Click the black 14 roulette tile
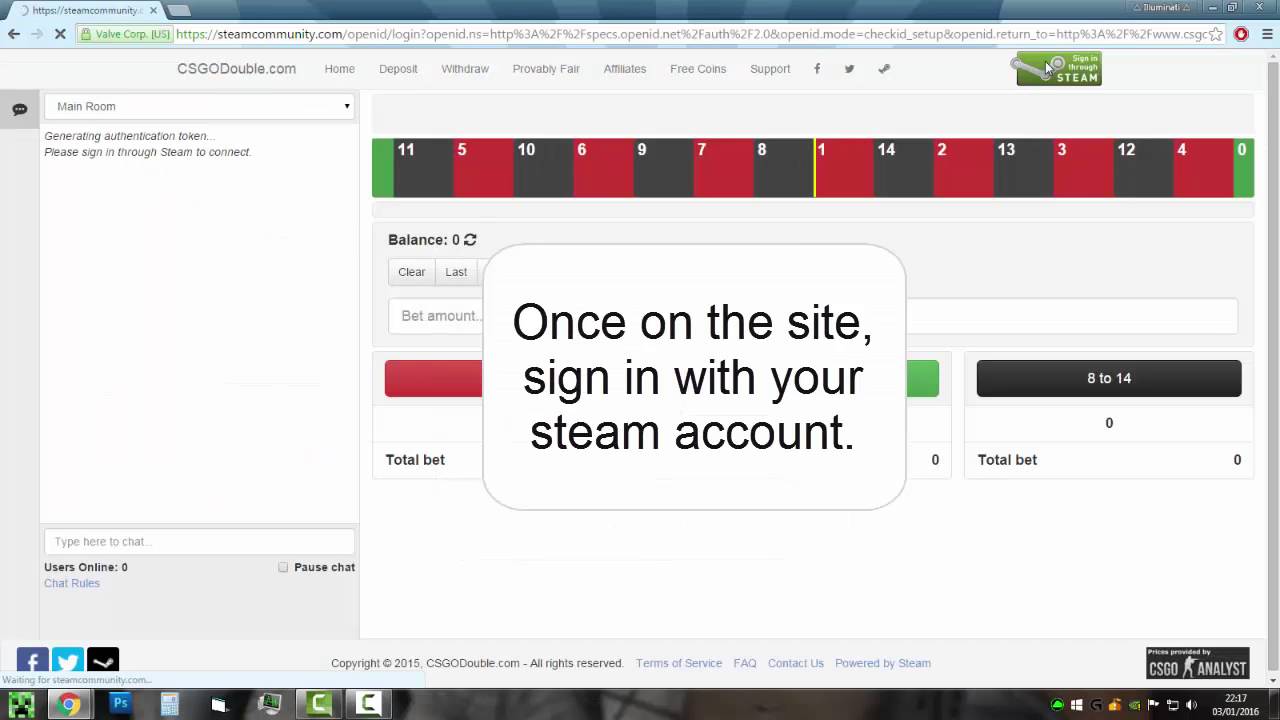The width and height of the screenshot is (1280, 720). 904,168
